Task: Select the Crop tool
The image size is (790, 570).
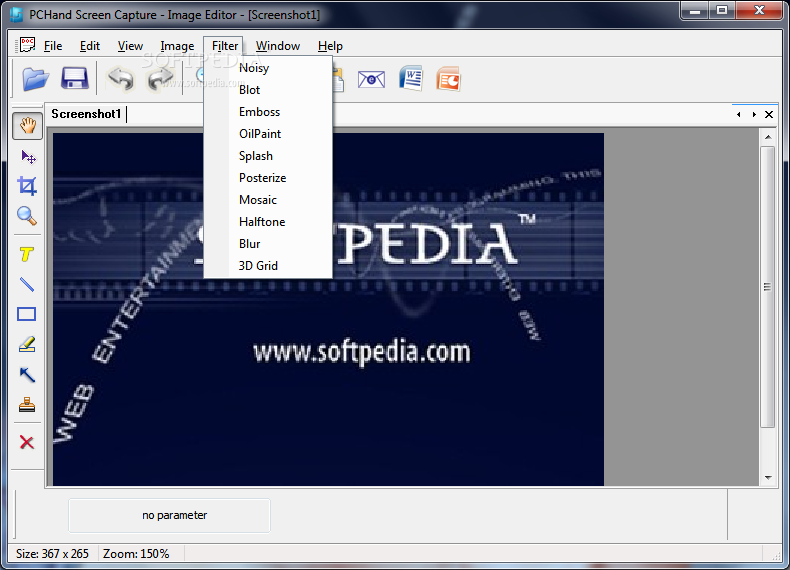Action: pos(27,186)
